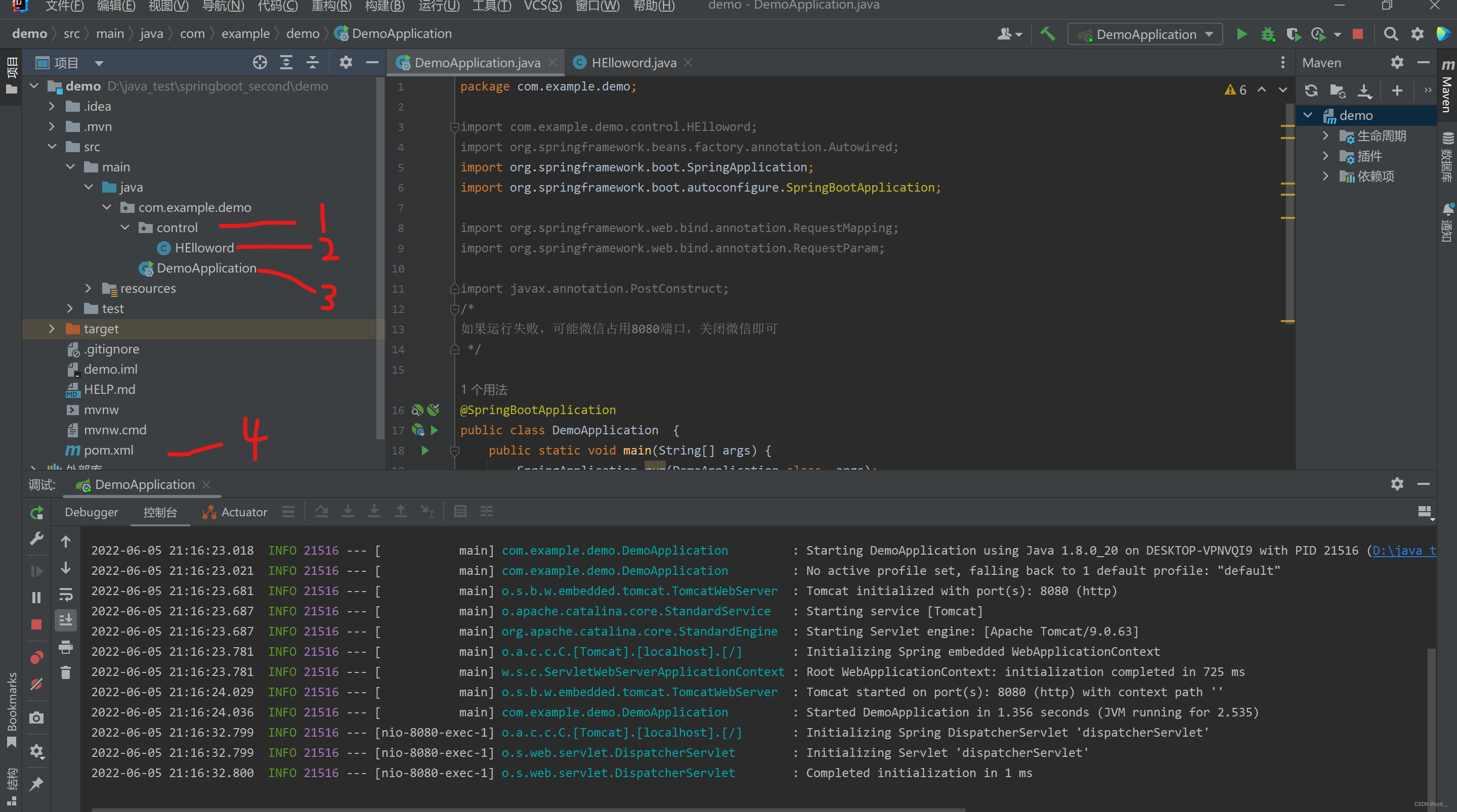Expand the 依赖项 node in the Maven panel
Viewport: 1457px width, 812px height.
[x=1326, y=176]
